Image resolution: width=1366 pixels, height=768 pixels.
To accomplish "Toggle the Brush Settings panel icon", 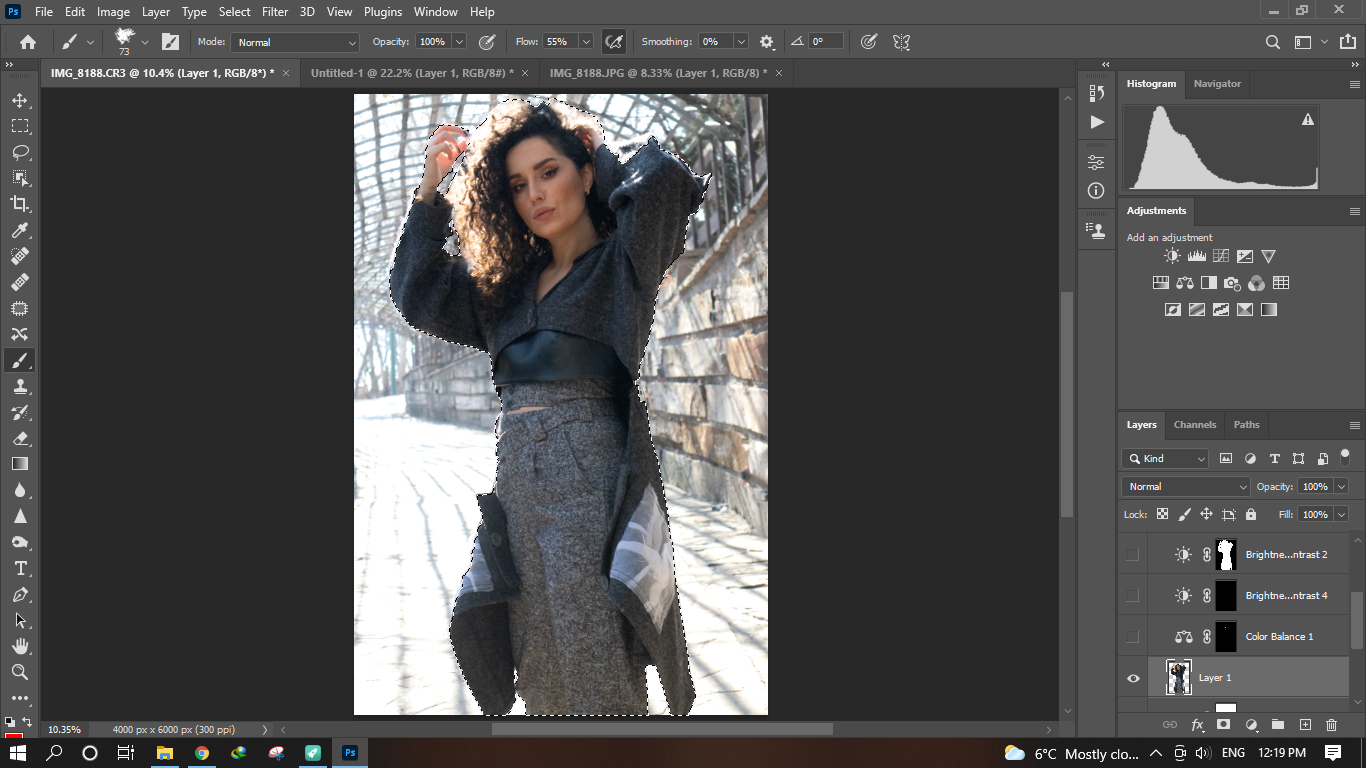I will pos(171,42).
